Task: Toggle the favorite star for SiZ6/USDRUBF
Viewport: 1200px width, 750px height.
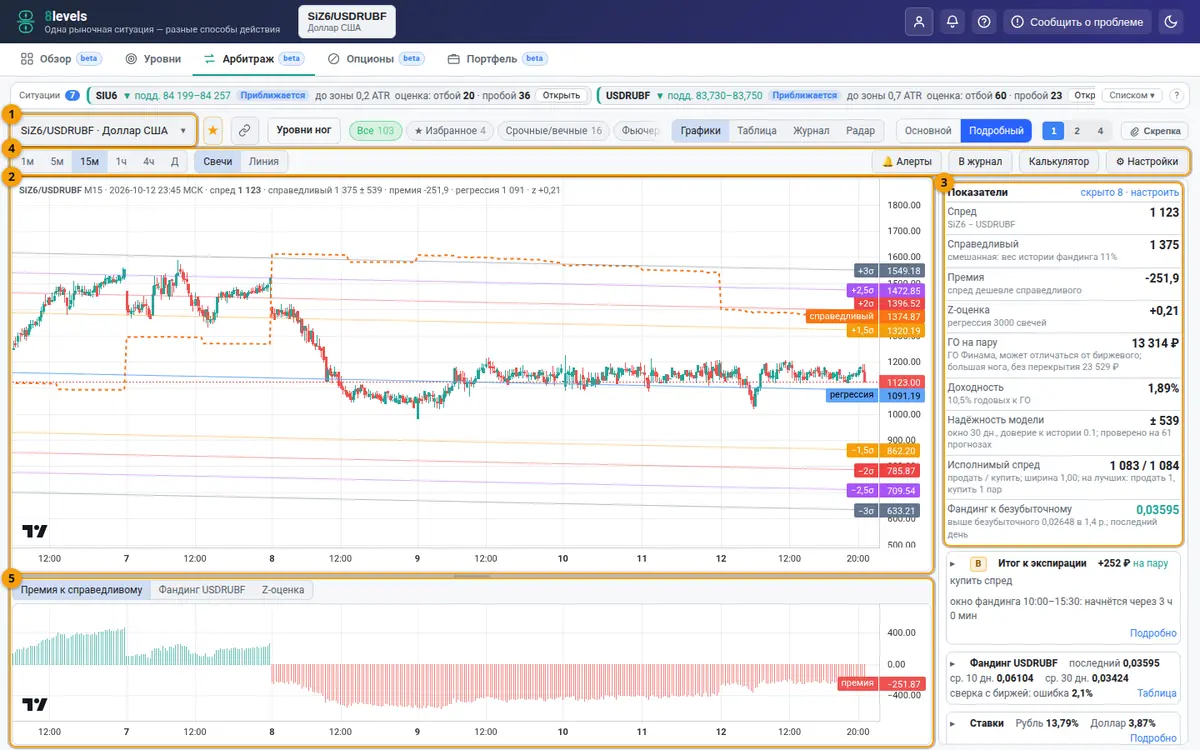Action: [x=212, y=130]
